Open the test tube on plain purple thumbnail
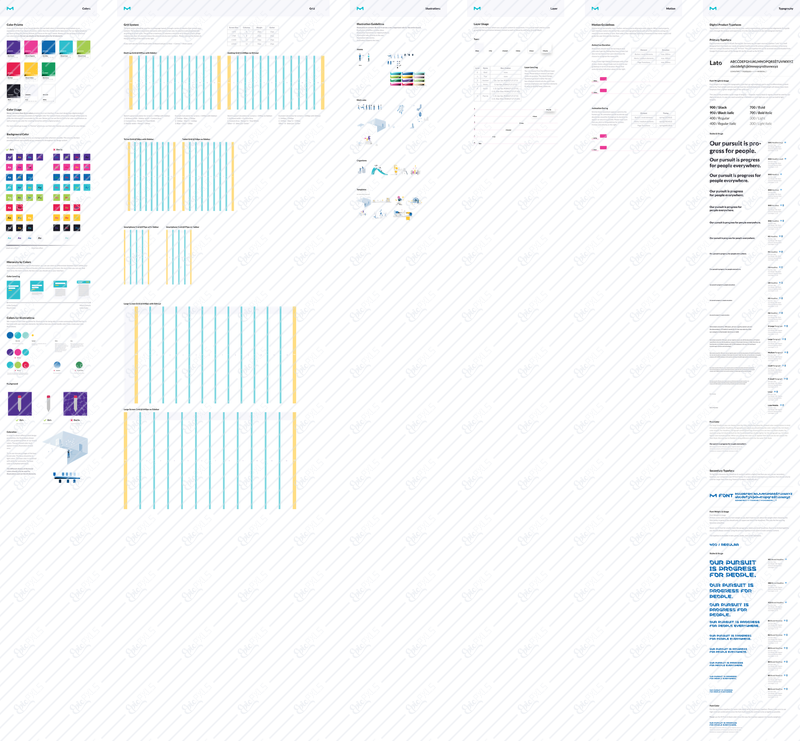 [x=19, y=404]
